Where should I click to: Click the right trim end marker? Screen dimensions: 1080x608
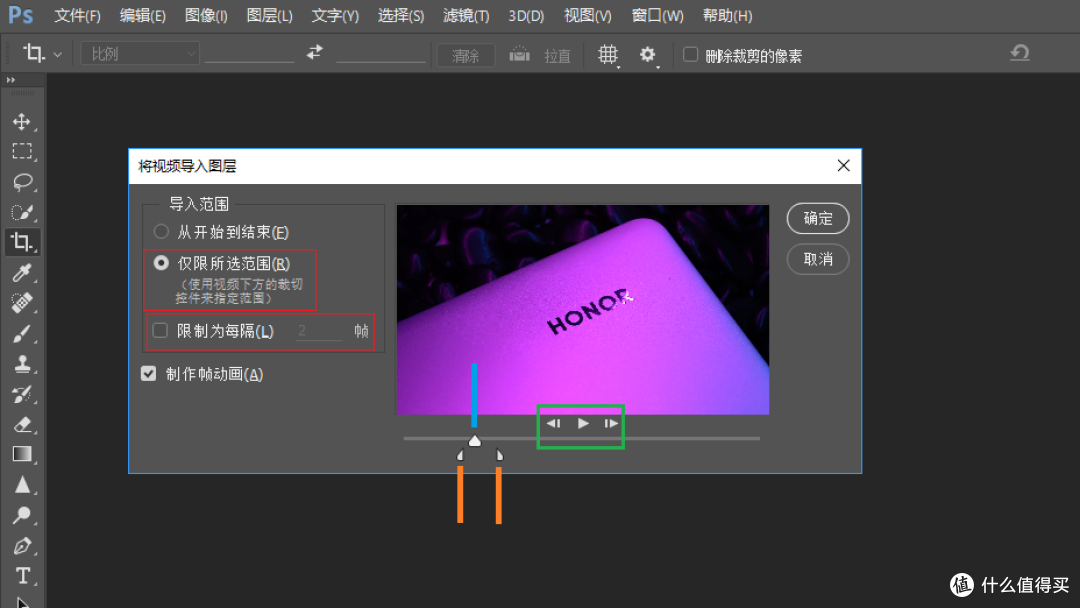coord(499,455)
